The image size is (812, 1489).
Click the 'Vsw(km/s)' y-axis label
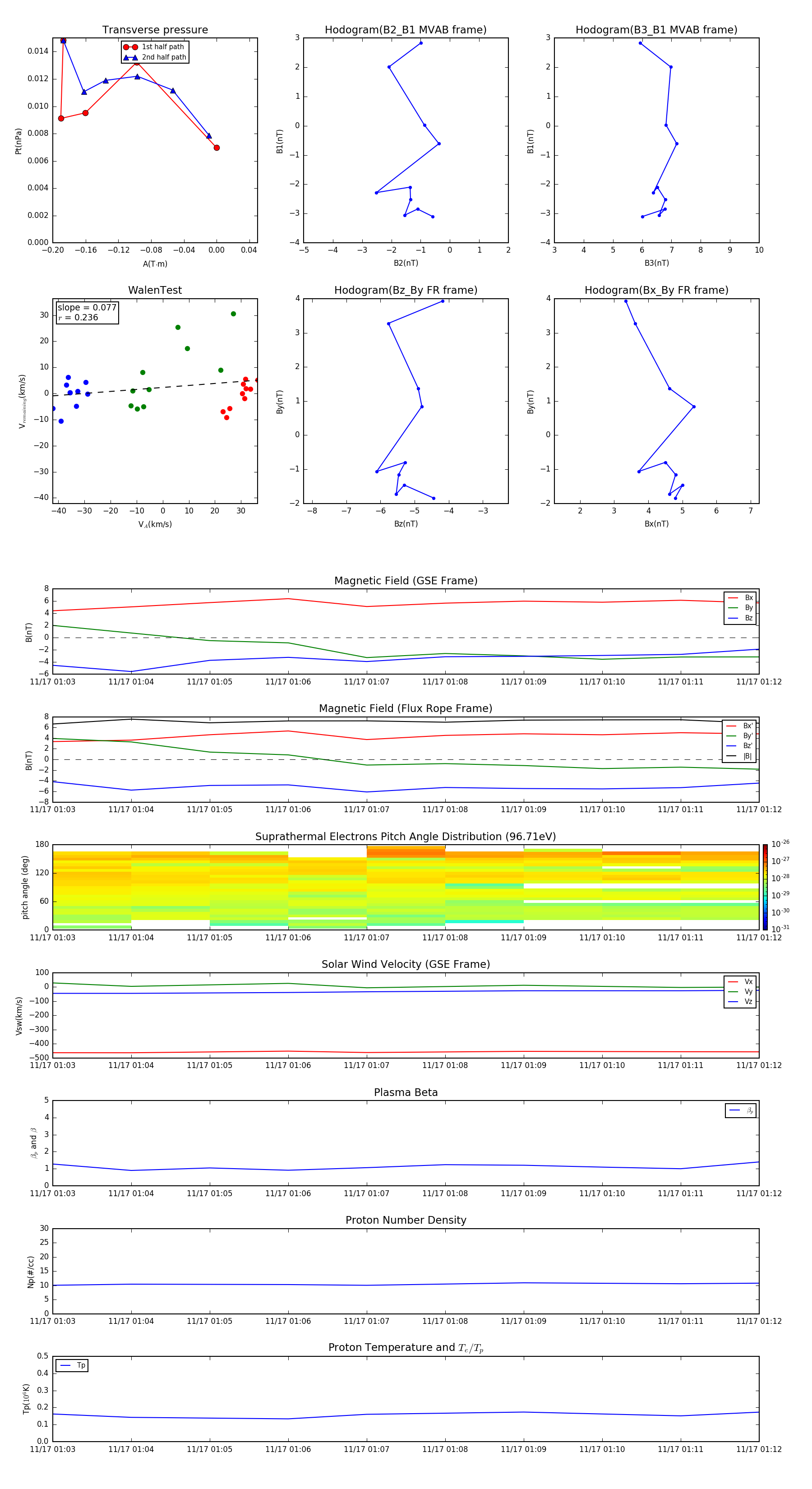18,1016
